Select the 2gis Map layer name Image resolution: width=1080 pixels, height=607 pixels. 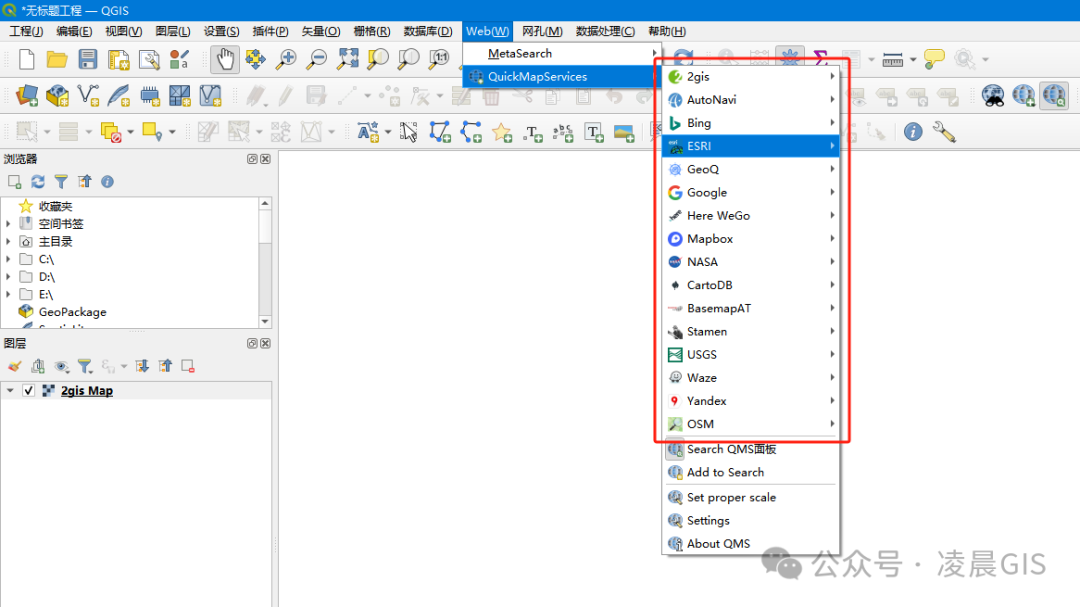click(x=87, y=391)
